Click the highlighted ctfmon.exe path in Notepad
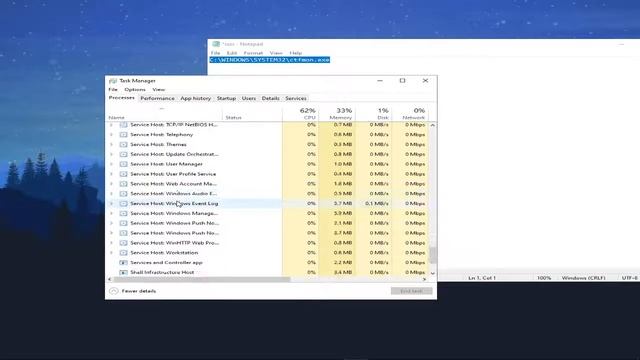This screenshot has height=360, width=640. (270, 60)
